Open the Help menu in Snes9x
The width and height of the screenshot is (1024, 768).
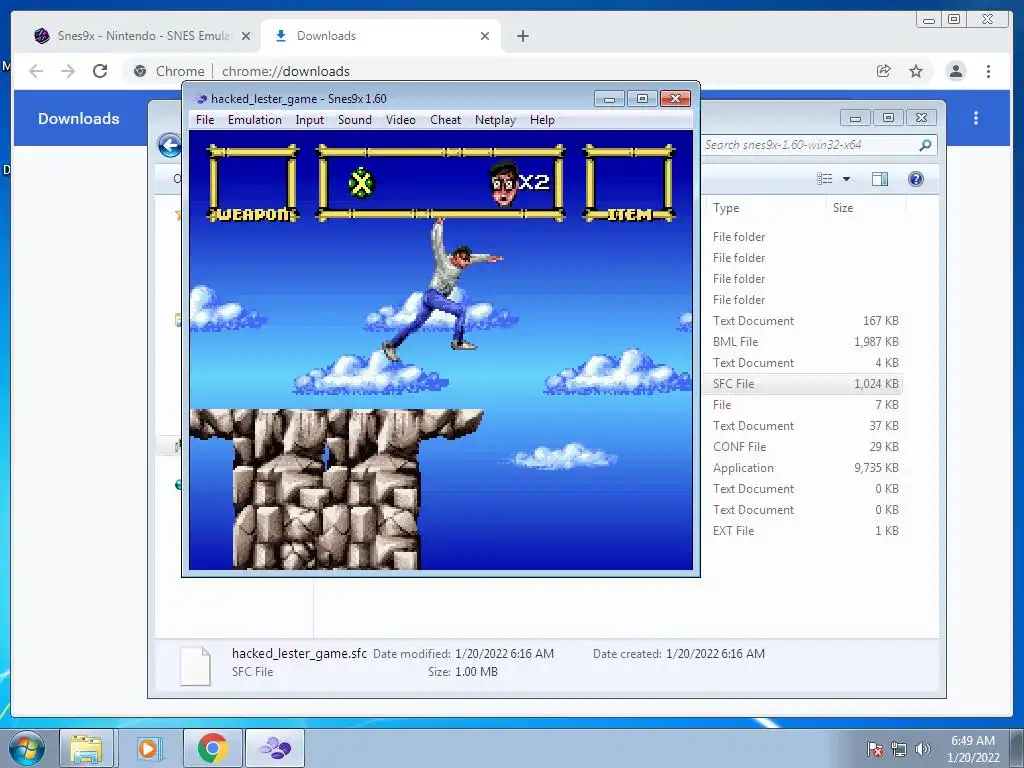point(542,120)
